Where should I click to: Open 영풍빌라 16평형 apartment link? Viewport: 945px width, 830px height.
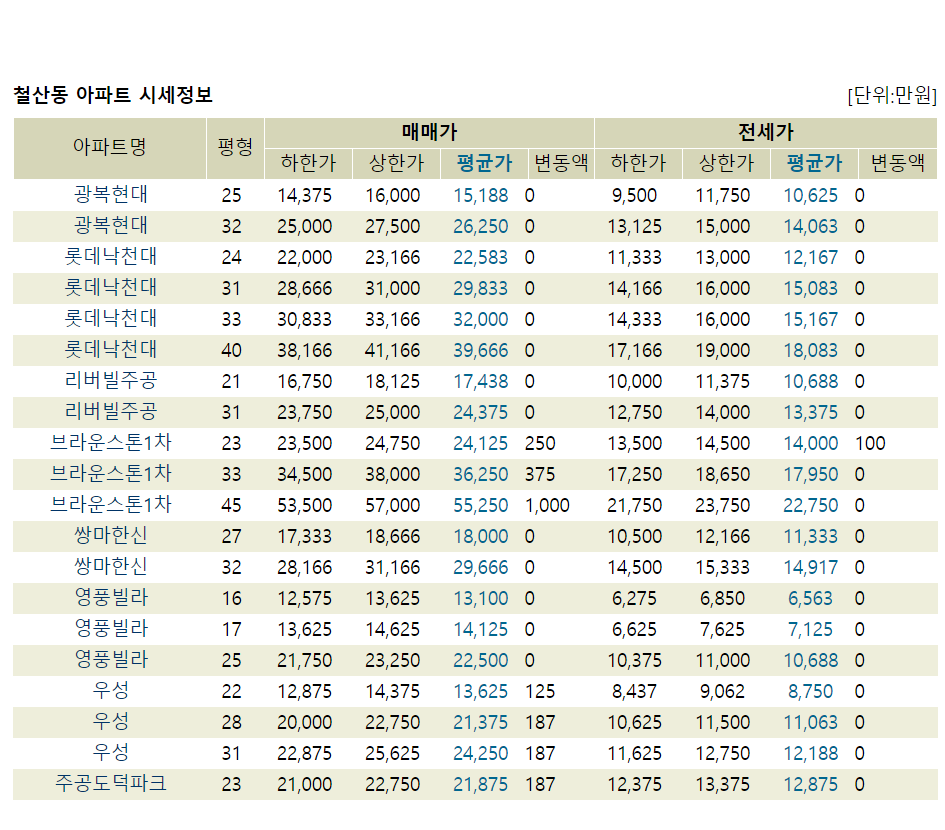click(110, 598)
